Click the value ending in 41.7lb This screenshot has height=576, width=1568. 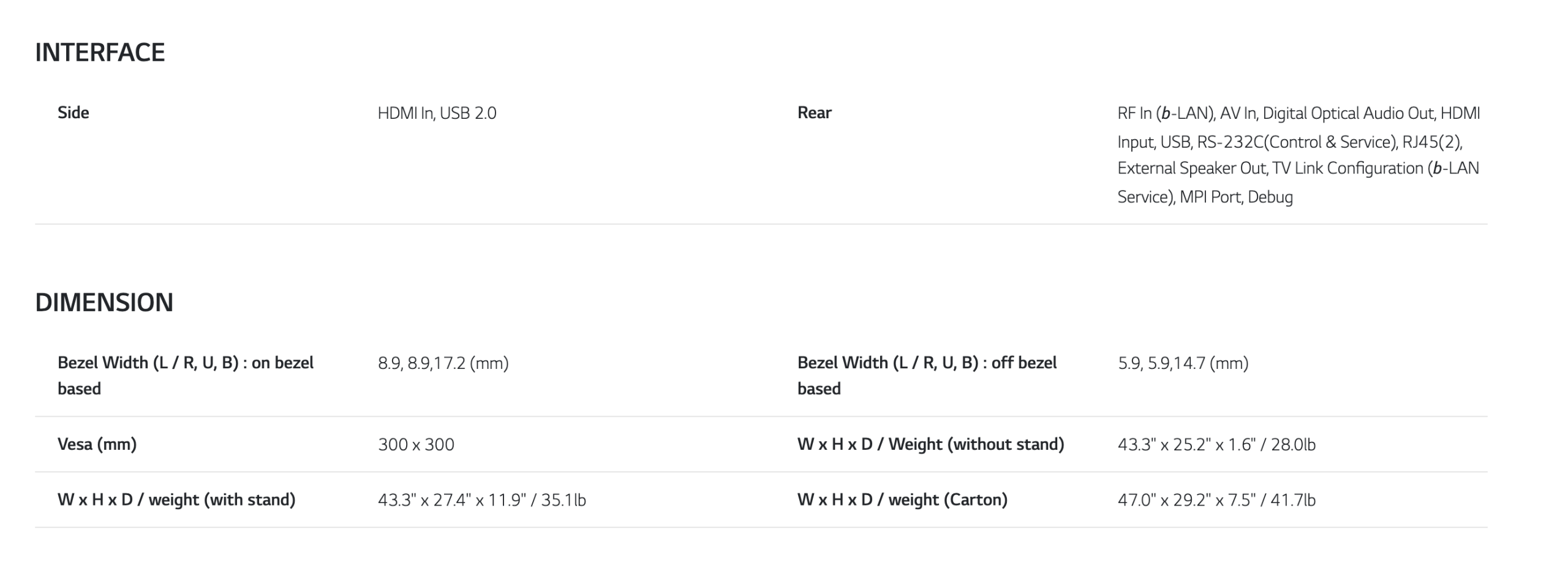(1216, 501)
